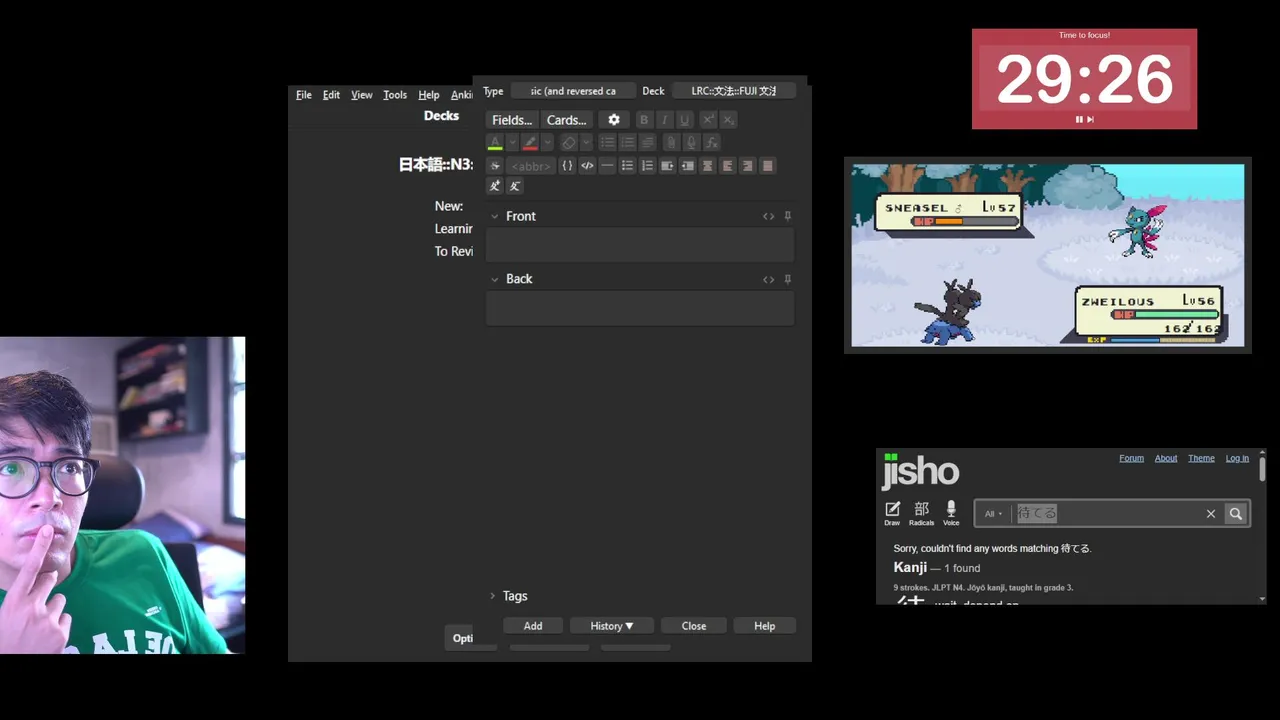Collapse the Front field
Screen dimensions: 1280x720
pyautogui.click(x=494, y=216)
